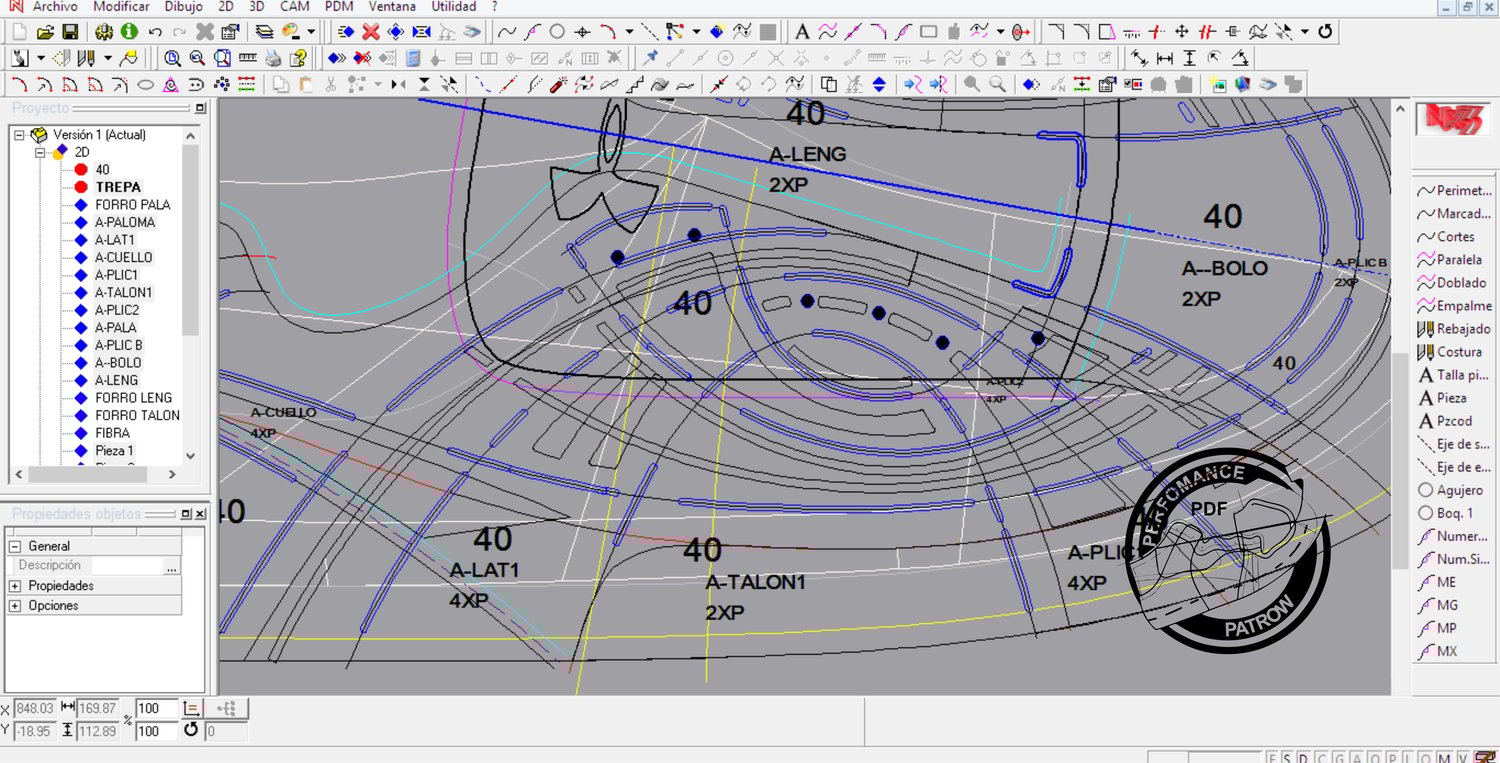This screenshot has width=1500, height=763.
Task: Click the Undo arrow icon
Action: click(155, 32)
